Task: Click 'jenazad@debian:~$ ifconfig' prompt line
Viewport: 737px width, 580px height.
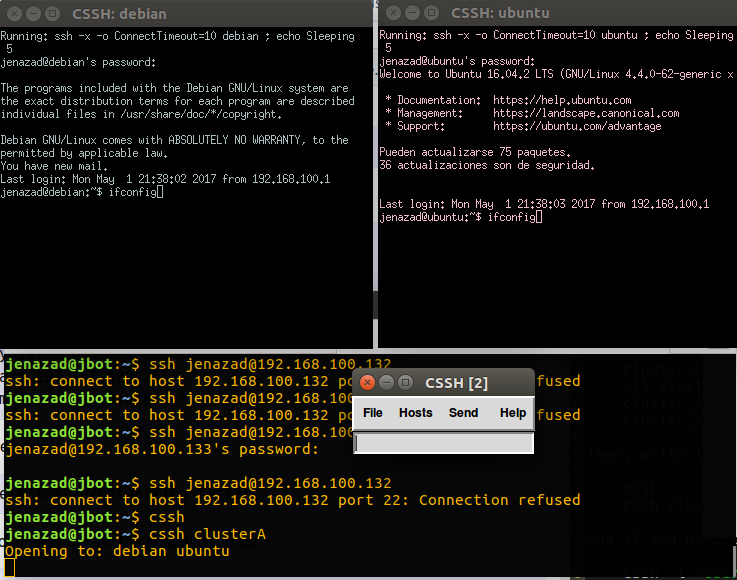Action: click(82, 192)
